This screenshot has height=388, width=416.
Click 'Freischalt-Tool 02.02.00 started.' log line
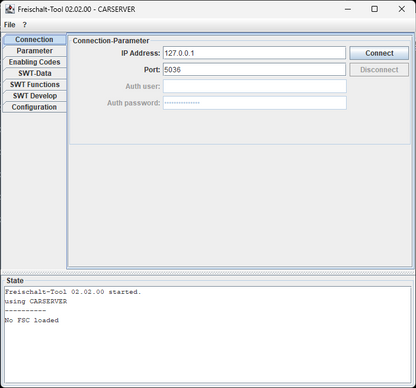tap(73, 292)
